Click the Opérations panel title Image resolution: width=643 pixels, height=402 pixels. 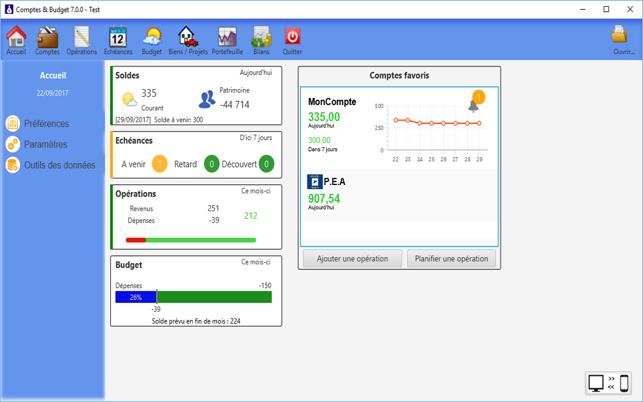[136, 194]
